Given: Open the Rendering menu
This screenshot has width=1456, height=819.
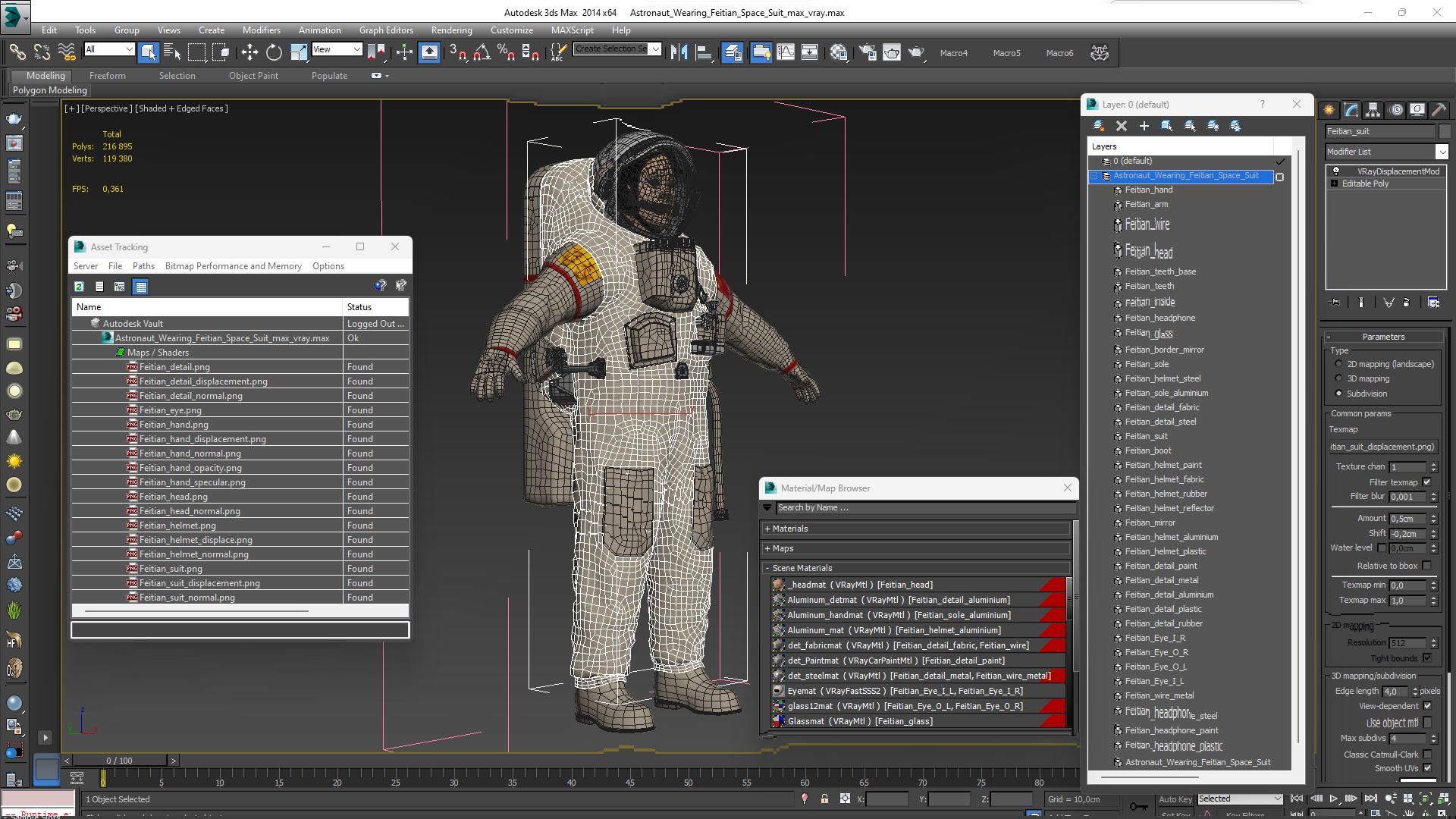Looking at the screenshot, I should click(451, 30).
